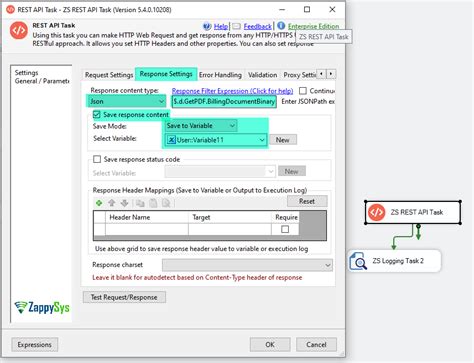Open Proxy Settings tab
Image resolution: width=474 pixels, height=363 pixels.
click(299, 75)
